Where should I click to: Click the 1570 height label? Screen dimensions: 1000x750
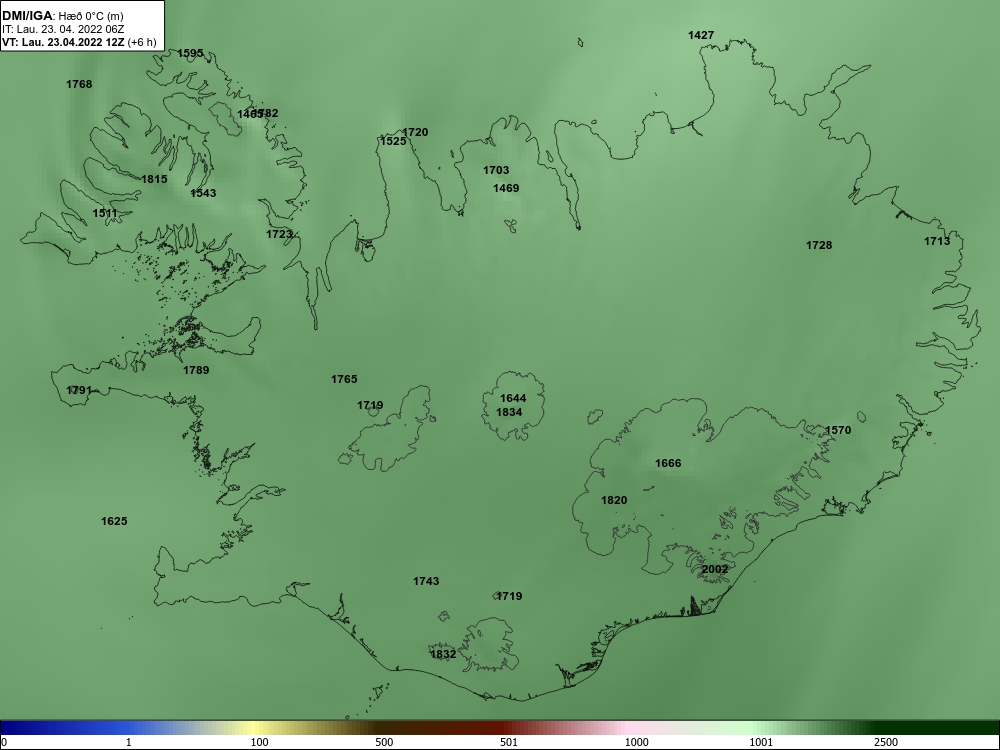[838, 430]
